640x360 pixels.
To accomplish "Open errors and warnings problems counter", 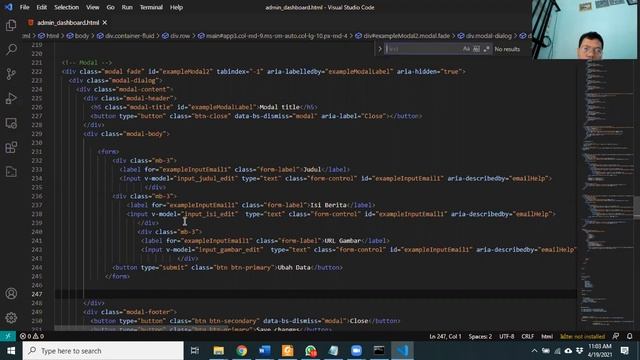I will pos(32,336).
